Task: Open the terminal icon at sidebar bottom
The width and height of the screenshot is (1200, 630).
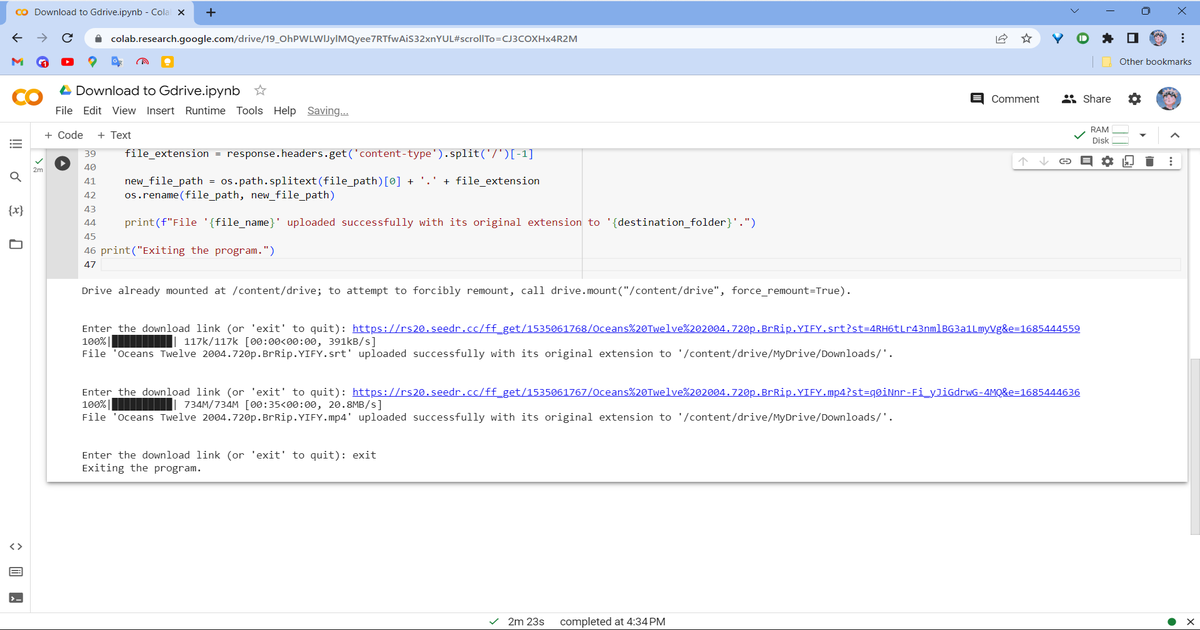Action: 18,599
